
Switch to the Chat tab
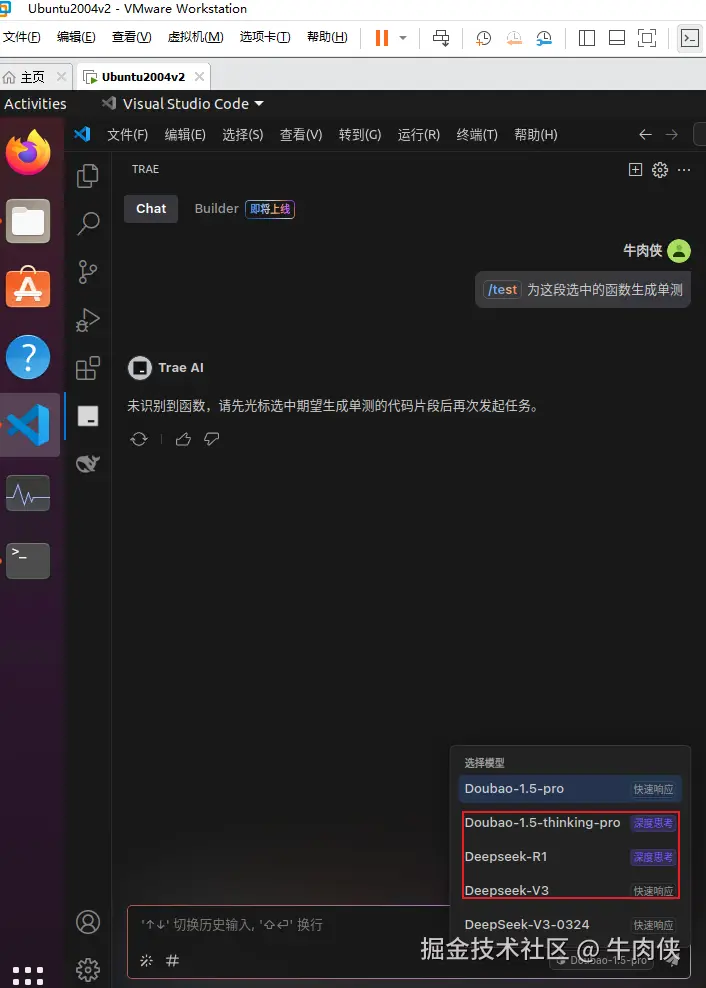click(151, 209)
